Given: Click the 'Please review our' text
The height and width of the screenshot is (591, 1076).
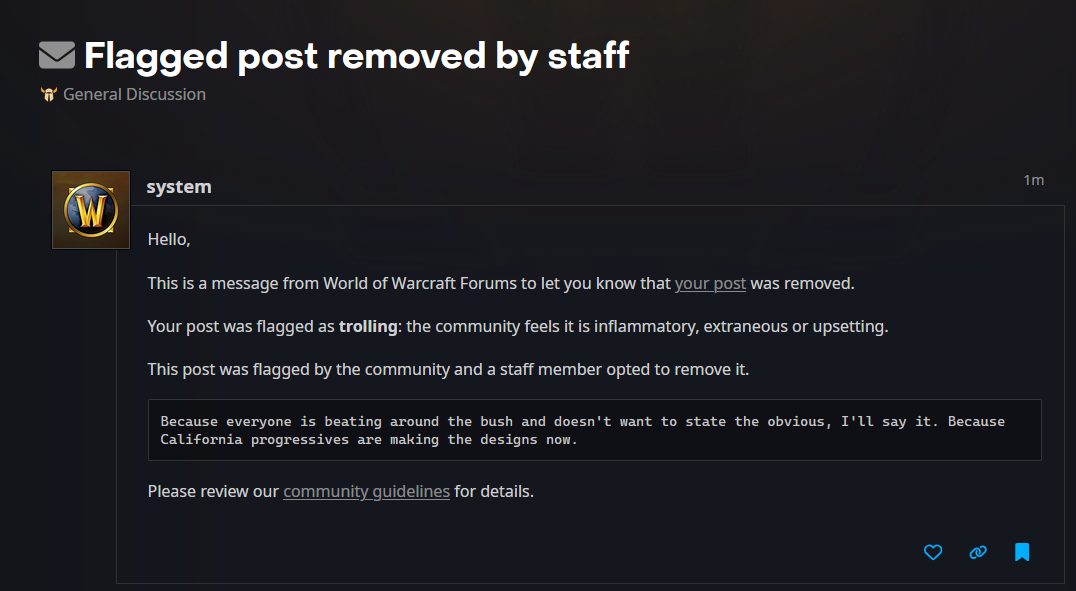Looking at the screenshot, I should (213, 491).
